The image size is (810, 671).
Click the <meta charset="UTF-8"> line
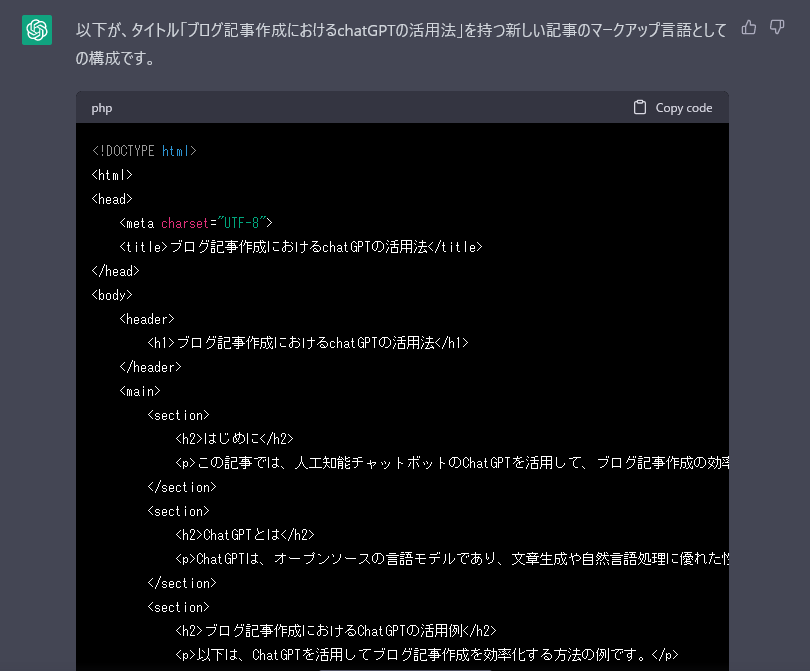click(196, 223)
